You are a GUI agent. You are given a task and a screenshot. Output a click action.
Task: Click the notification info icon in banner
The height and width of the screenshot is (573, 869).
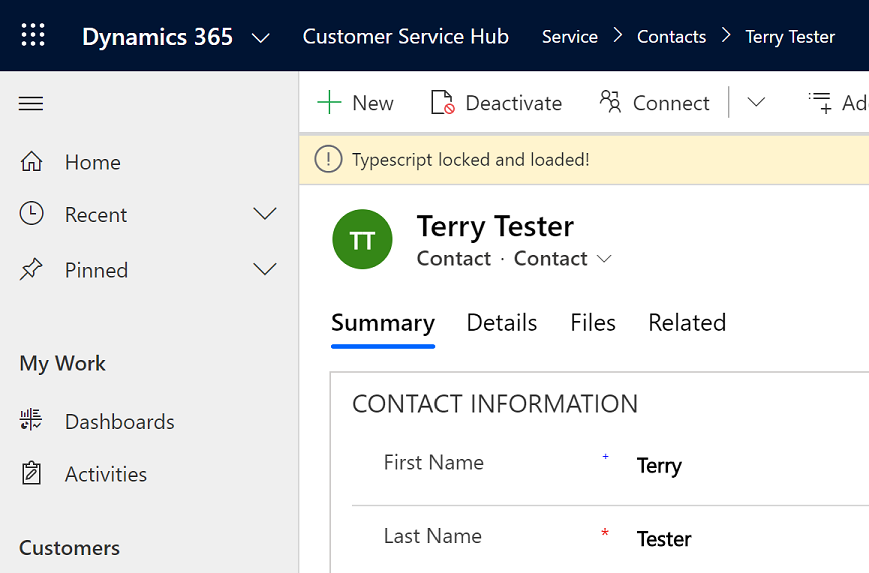click(328, 159)
